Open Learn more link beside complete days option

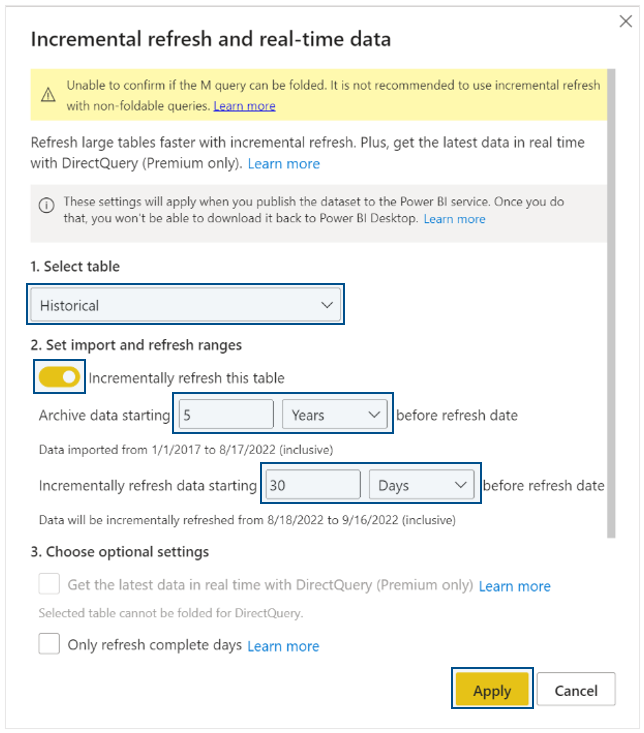[283, 646]
